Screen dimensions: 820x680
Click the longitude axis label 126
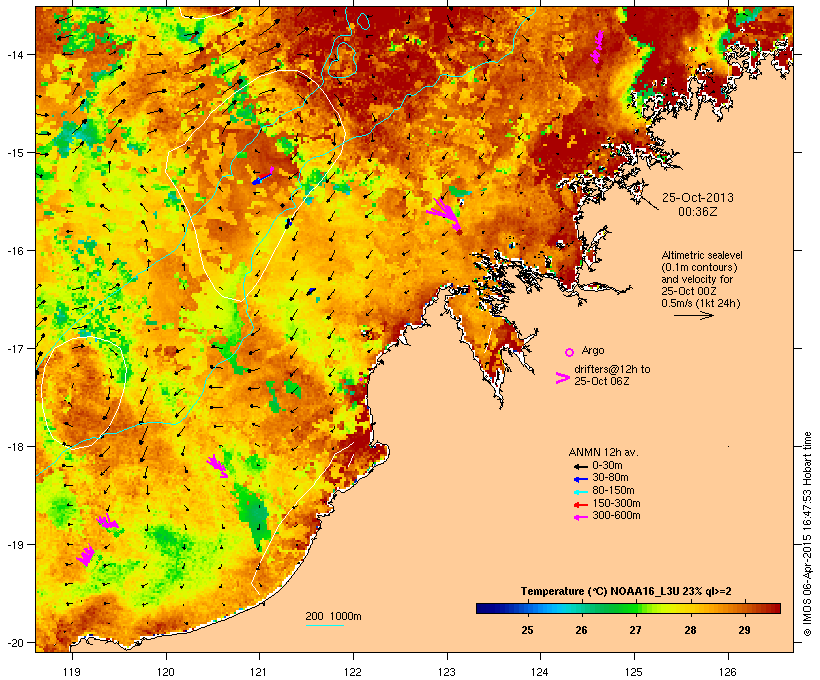[x=727, y=672]
